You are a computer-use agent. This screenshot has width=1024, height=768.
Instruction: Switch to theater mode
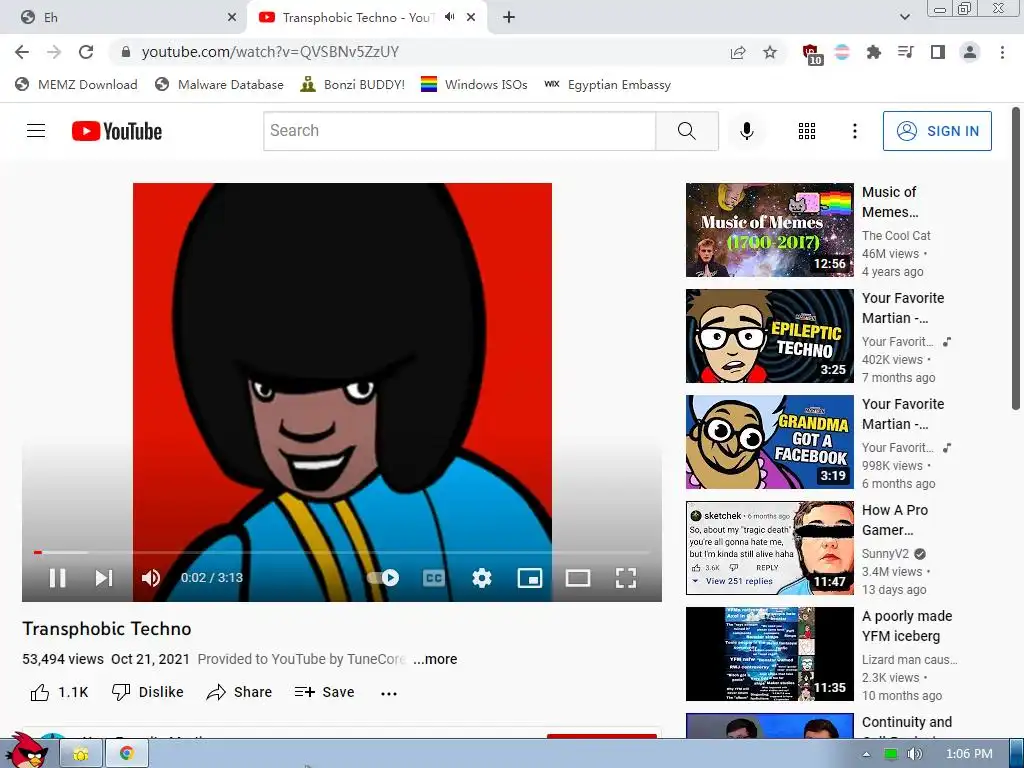[x=578, y=578]
